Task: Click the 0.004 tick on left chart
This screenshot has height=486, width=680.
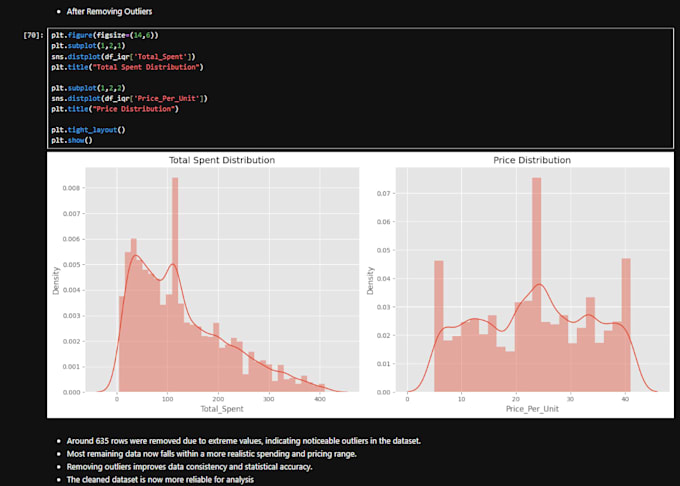Action: coord(71,290)
